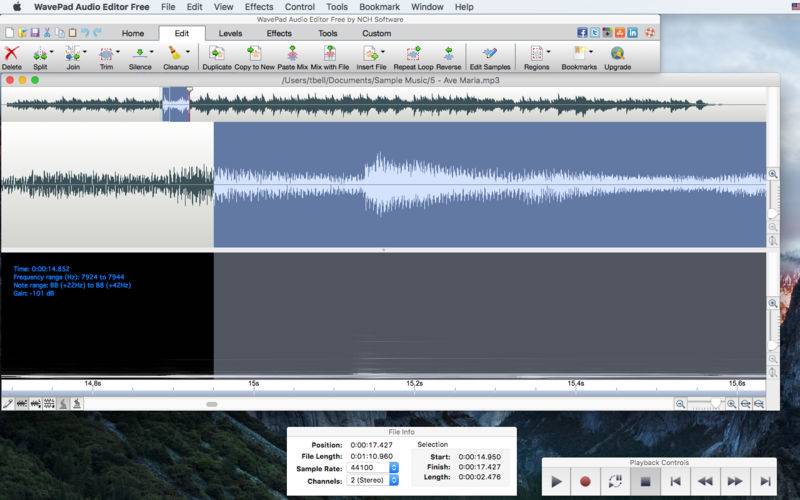Open the Sample Rate 44100 combo box

pos(372,467)
